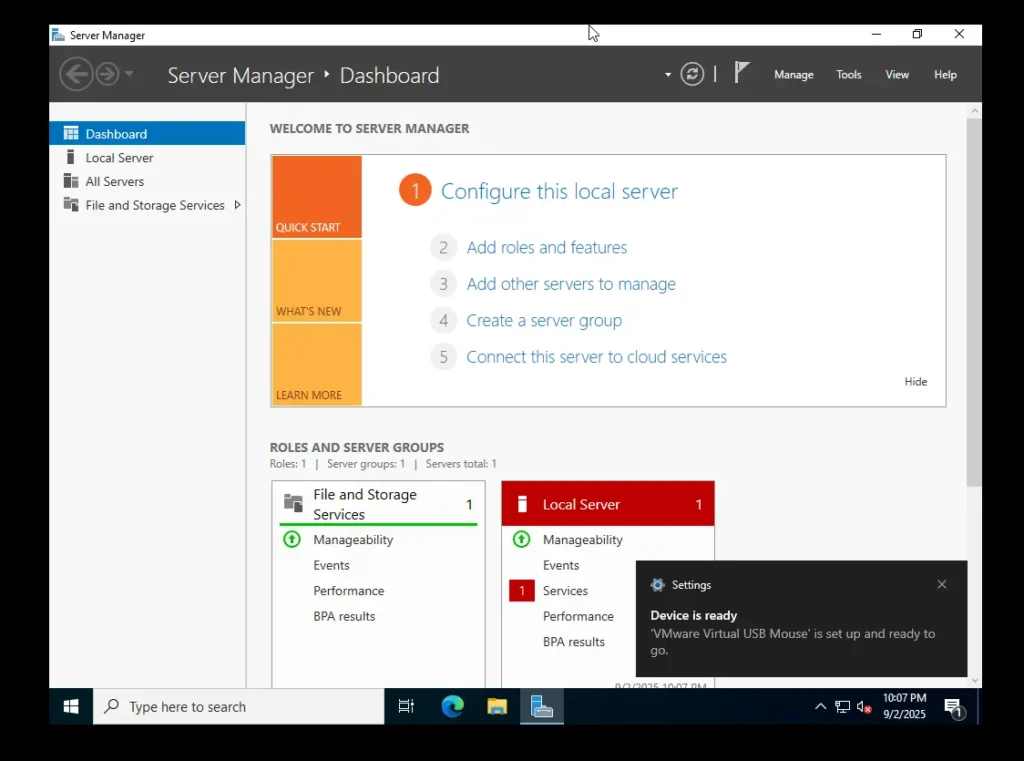This screenshot has width=1024, height=761.
Task: Click the back navigation arrow
Action: (76, 74)
